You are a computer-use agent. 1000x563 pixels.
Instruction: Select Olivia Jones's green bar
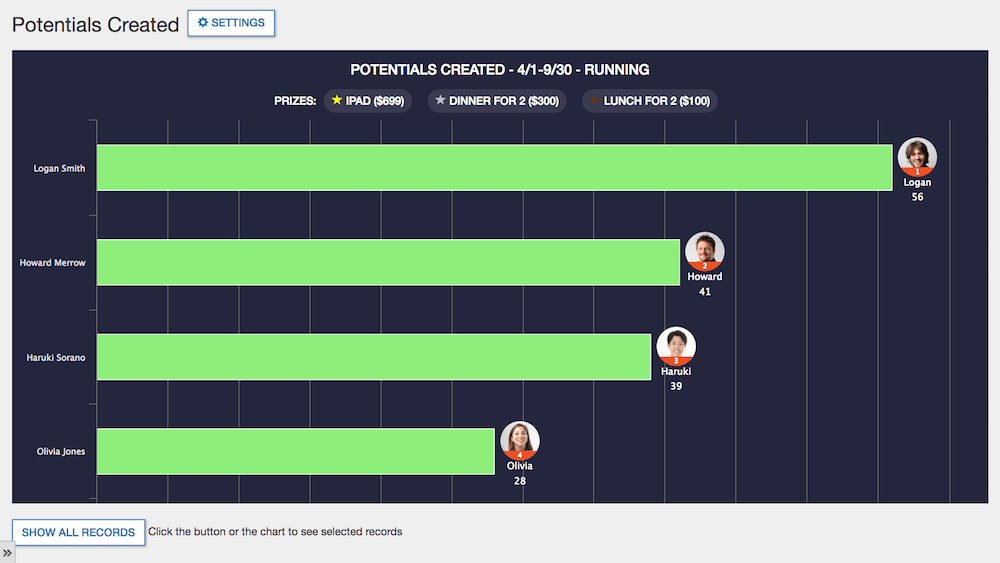click(x=296, y=451)
